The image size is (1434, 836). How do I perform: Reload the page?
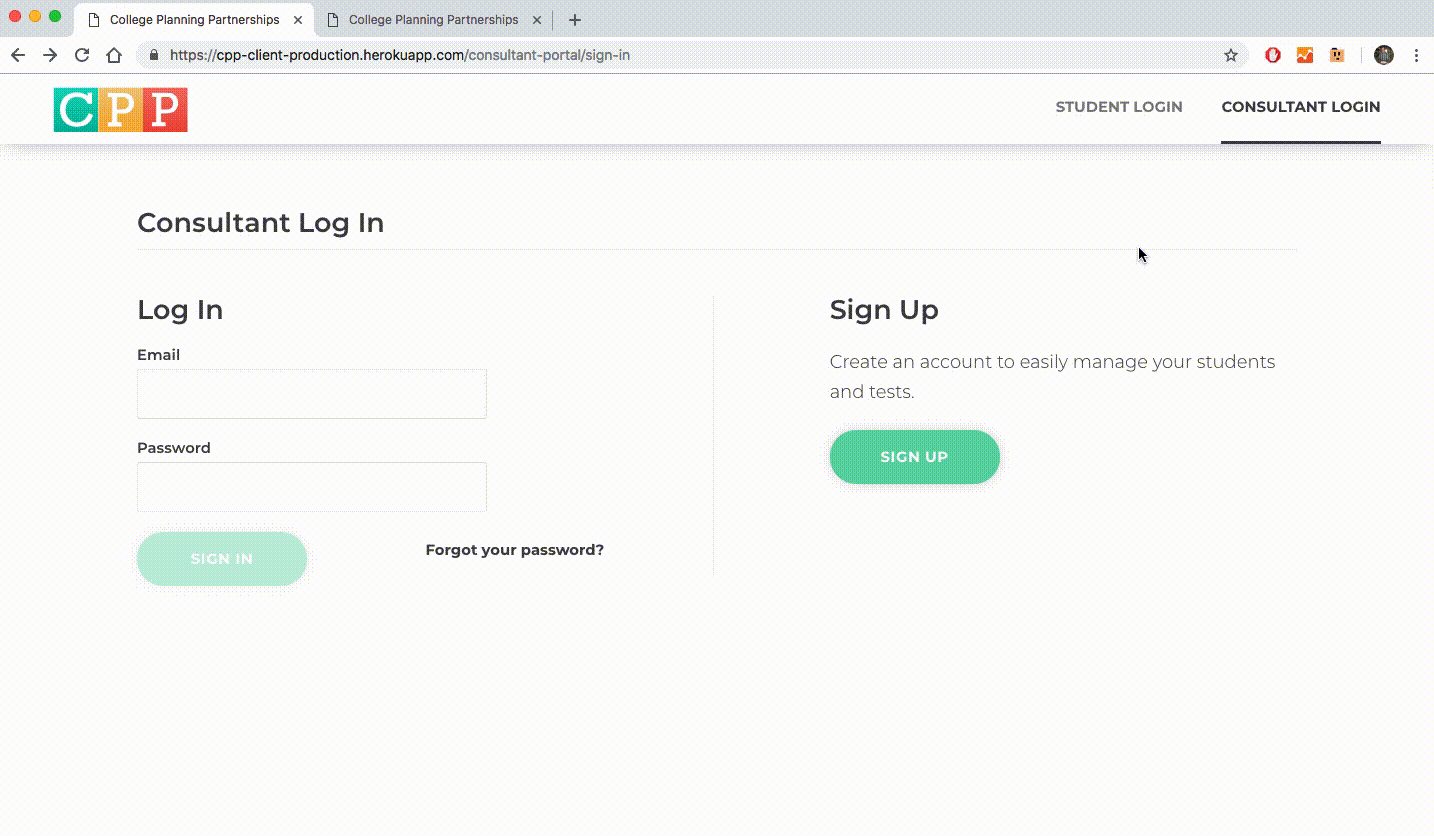coord(82,55)
